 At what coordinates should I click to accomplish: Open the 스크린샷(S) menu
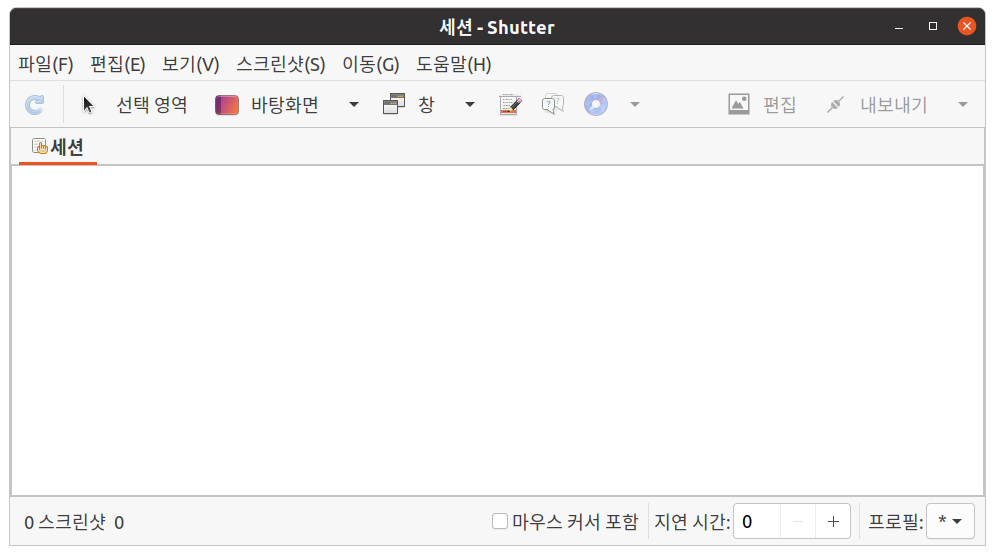280,64
